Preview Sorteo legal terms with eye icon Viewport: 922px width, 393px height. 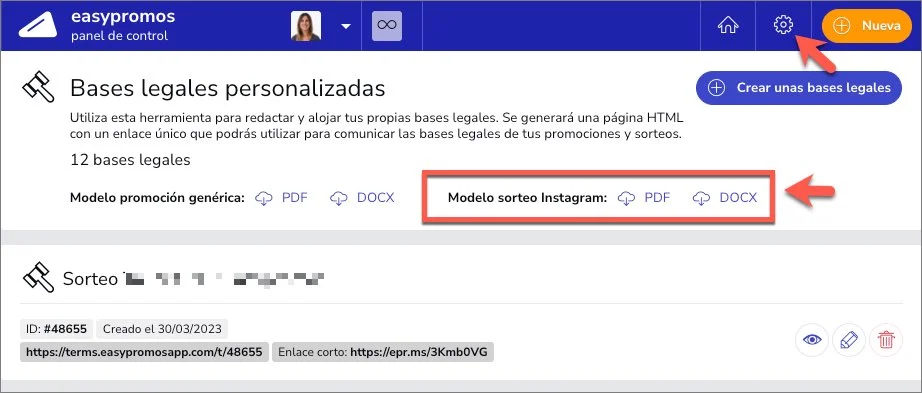(812, 340)
